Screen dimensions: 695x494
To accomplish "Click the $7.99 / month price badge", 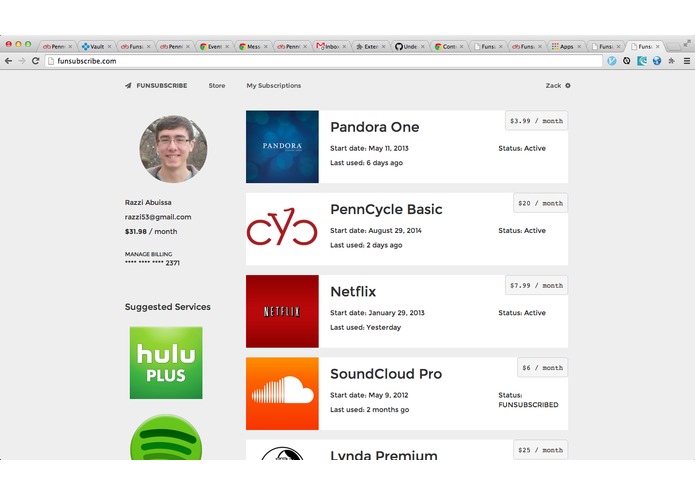I will point(536,285).
